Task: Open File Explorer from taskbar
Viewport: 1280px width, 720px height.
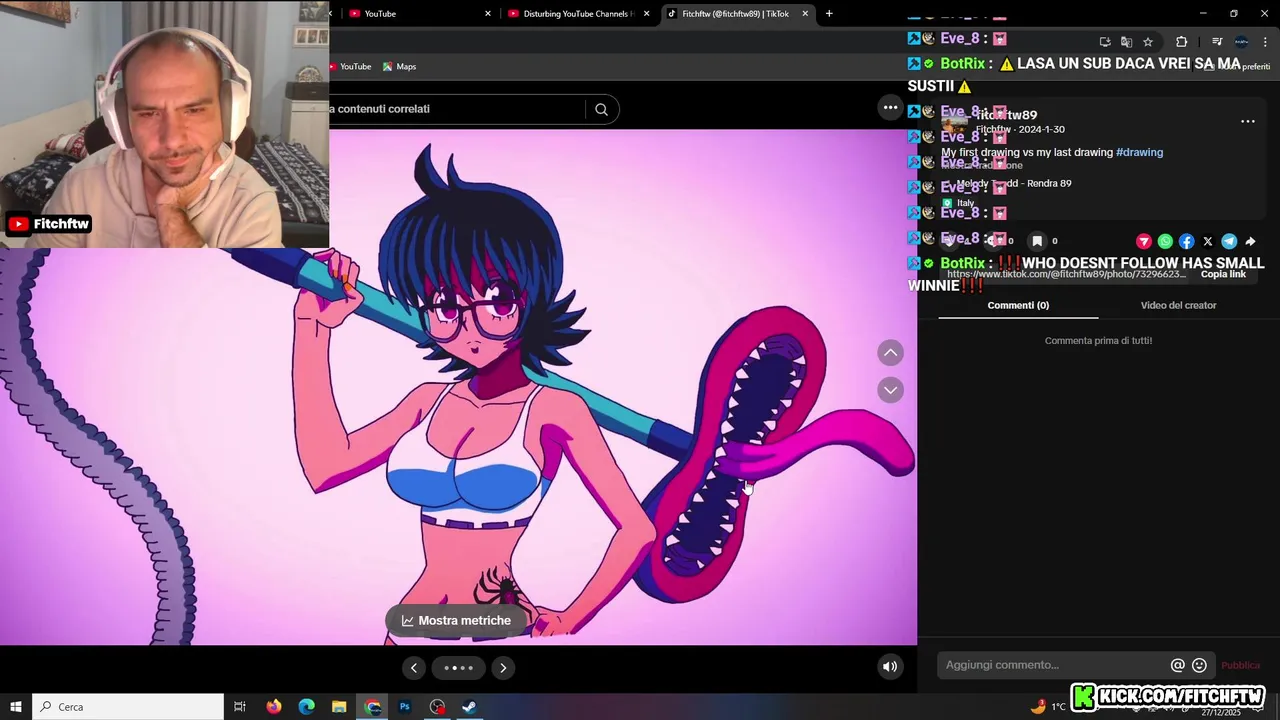Action: (339, 707)
